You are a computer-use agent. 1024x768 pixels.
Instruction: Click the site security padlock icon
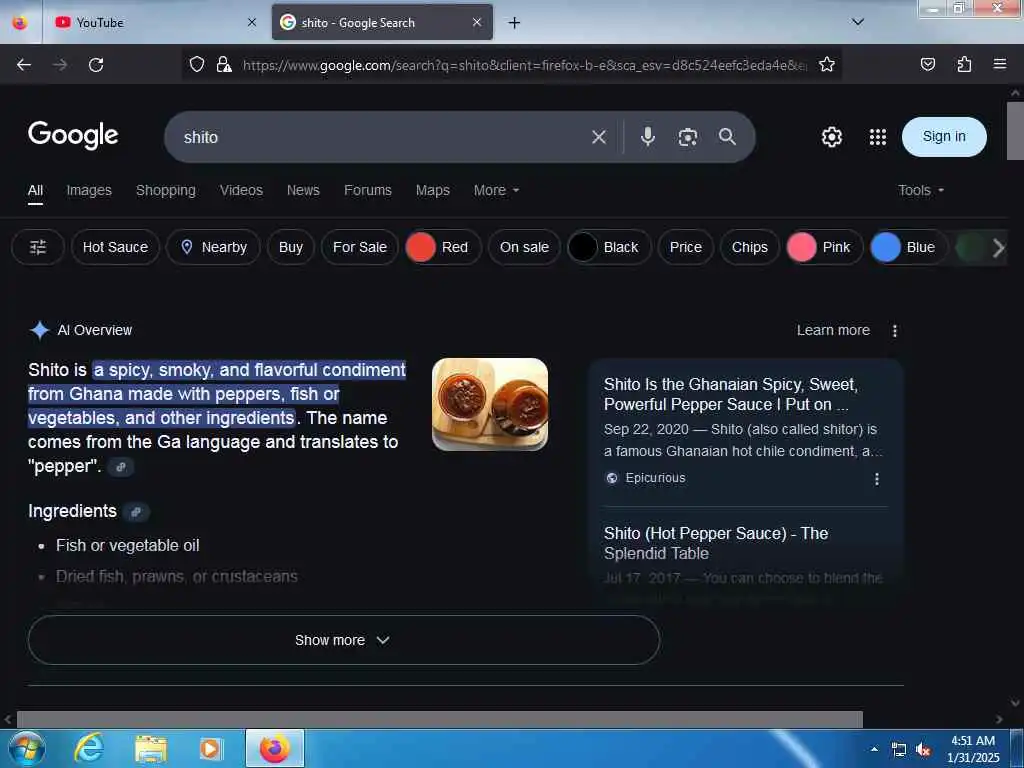(x=224, y=64)
